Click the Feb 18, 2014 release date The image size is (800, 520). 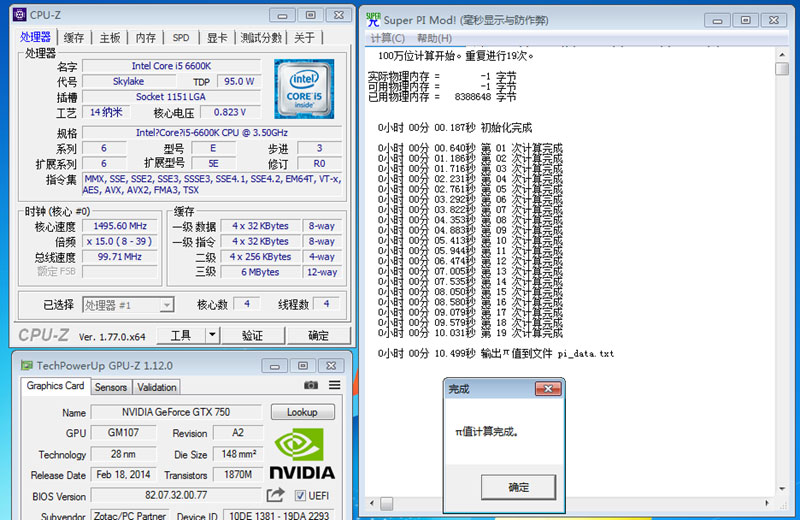pos(123,474)
